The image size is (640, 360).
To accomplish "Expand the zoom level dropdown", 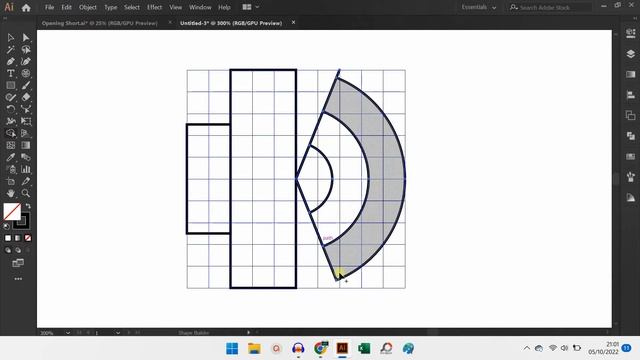I will pos(68,333).
